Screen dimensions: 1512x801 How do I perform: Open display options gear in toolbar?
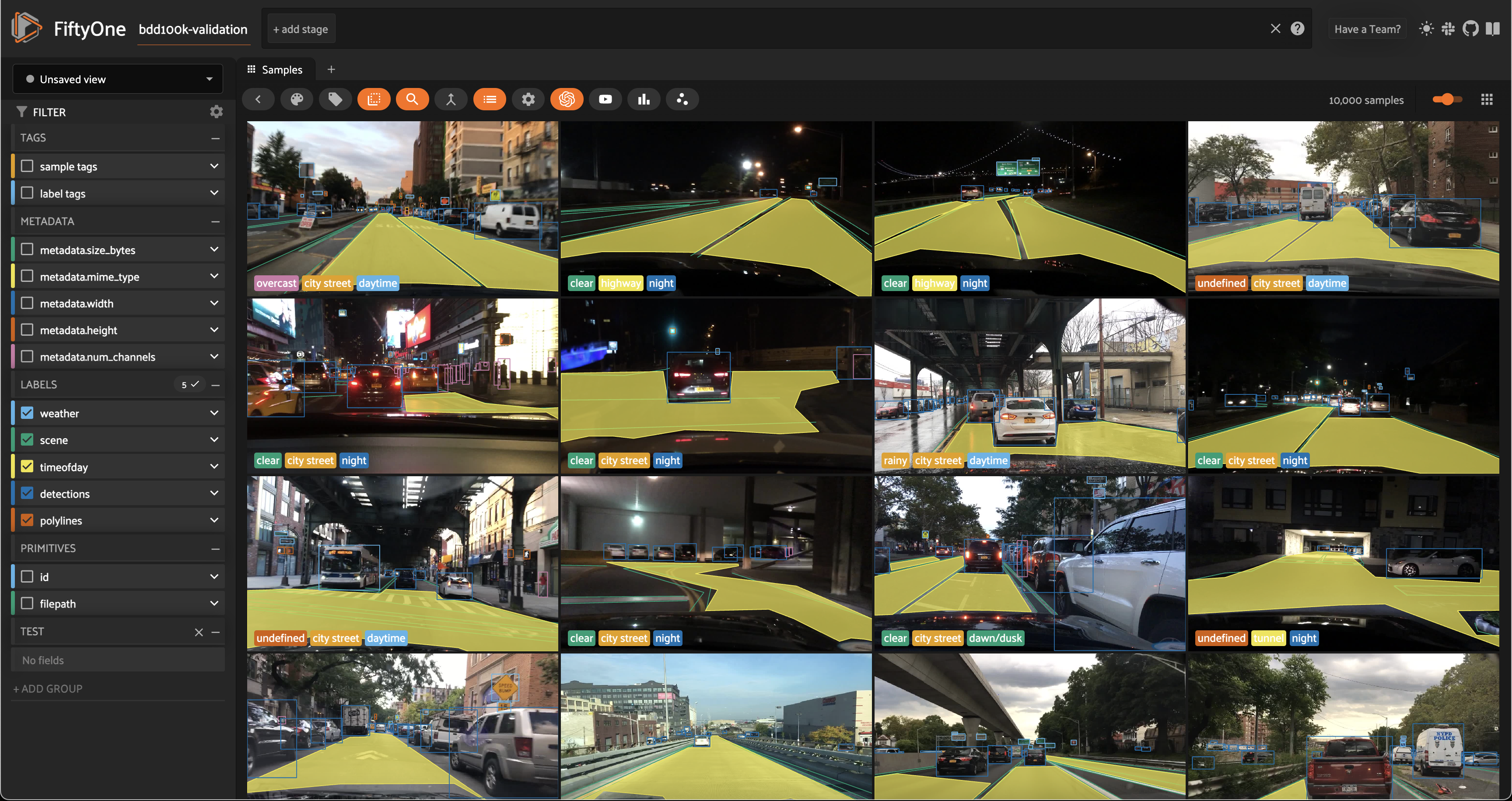point(528,99)
